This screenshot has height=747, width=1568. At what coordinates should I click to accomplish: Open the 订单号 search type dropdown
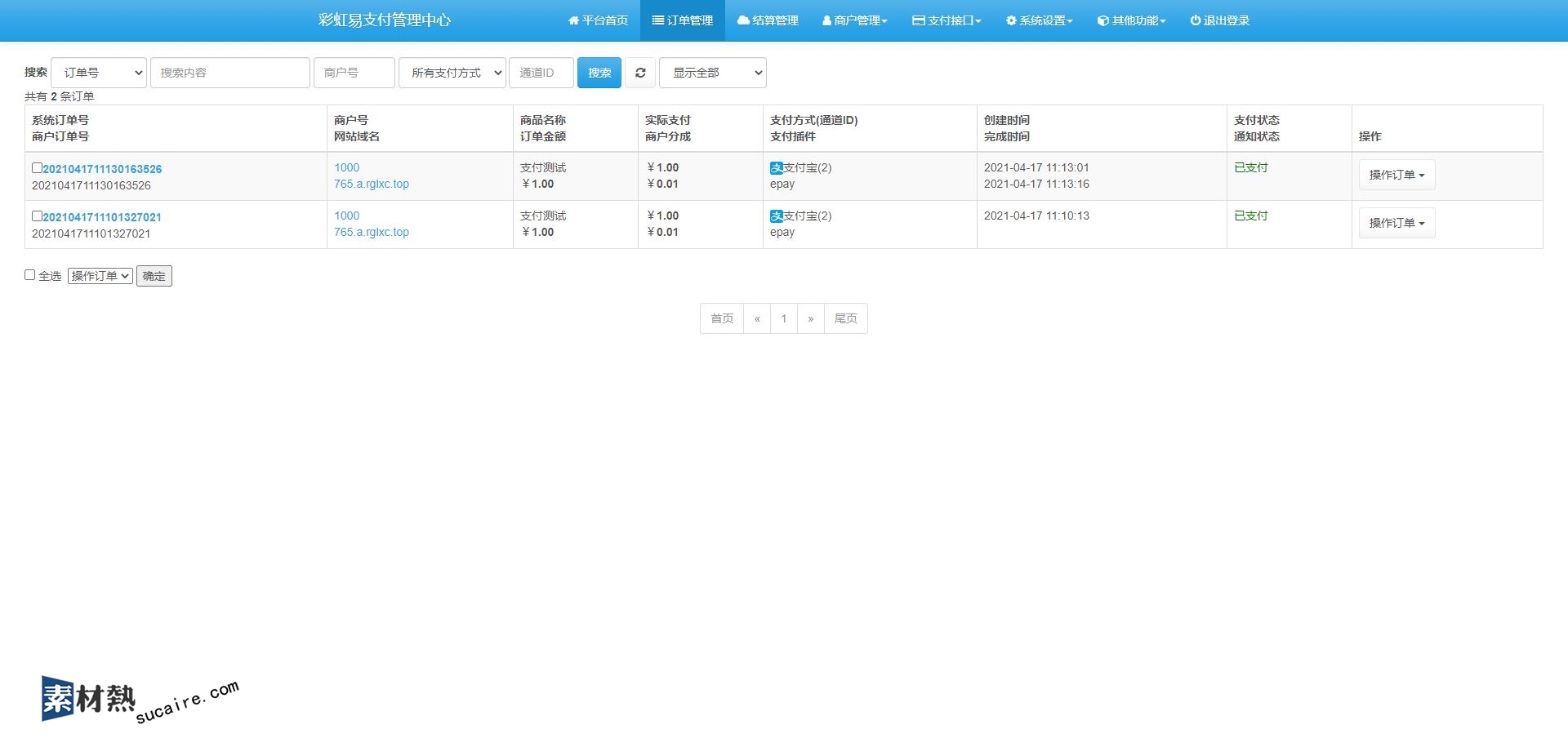click(99, 73)
